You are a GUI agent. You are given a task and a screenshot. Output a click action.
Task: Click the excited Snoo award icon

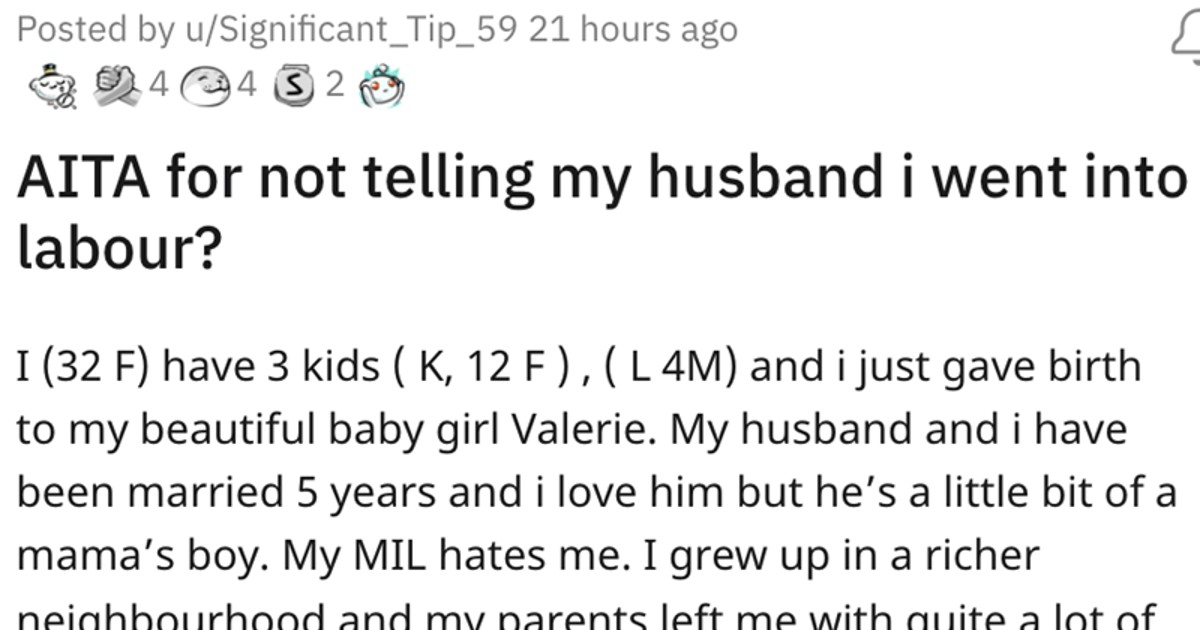tap(384, 87)
